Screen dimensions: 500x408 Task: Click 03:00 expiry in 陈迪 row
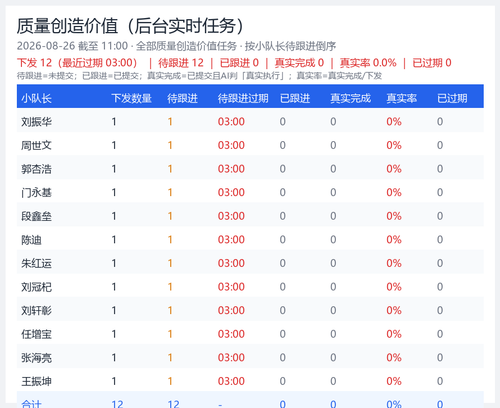[x=231, y=240]
